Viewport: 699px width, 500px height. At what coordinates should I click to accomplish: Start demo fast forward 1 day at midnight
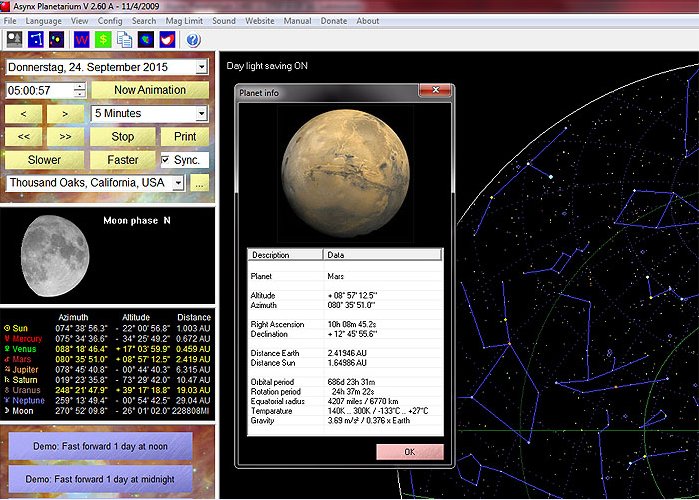(100, 479)
